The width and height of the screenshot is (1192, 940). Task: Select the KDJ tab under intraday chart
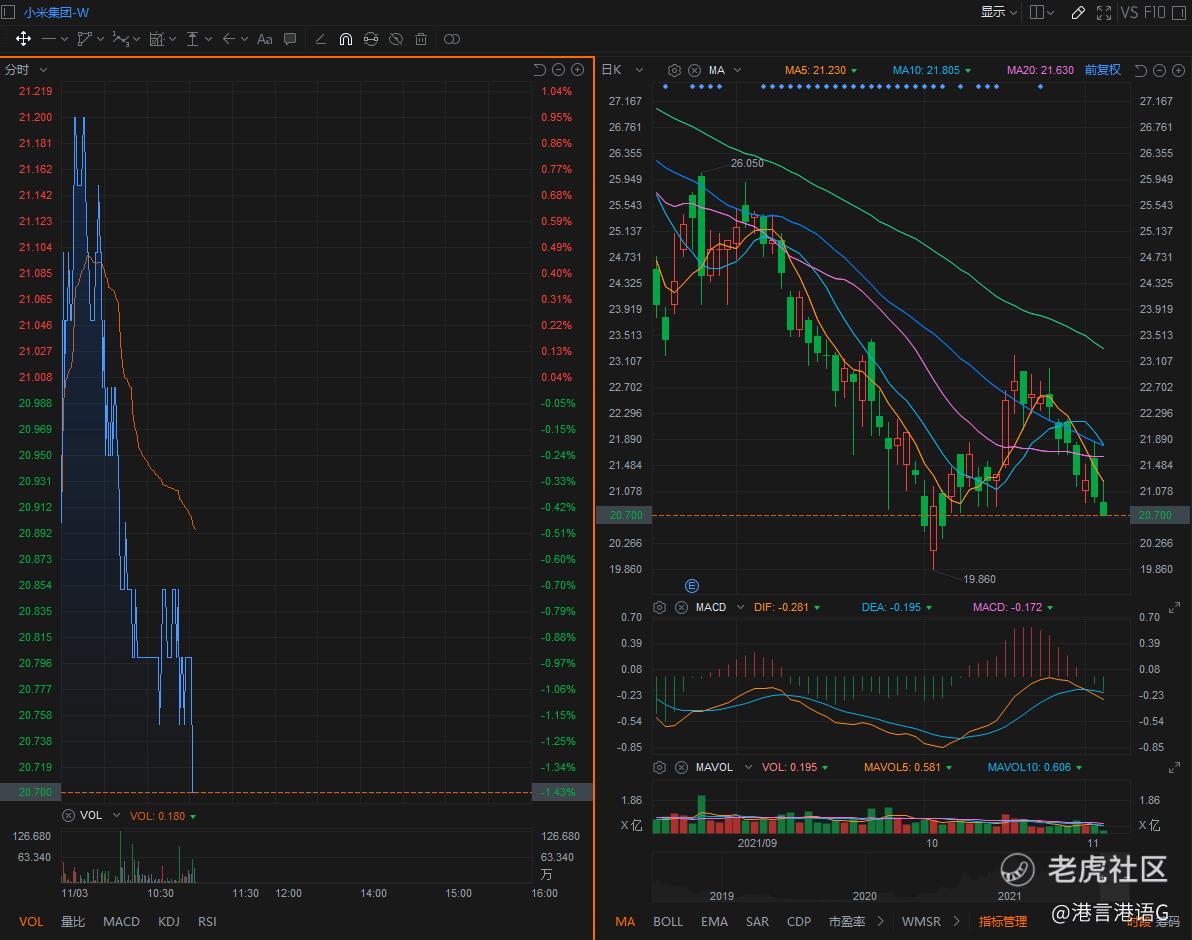(x=169, y=921)
